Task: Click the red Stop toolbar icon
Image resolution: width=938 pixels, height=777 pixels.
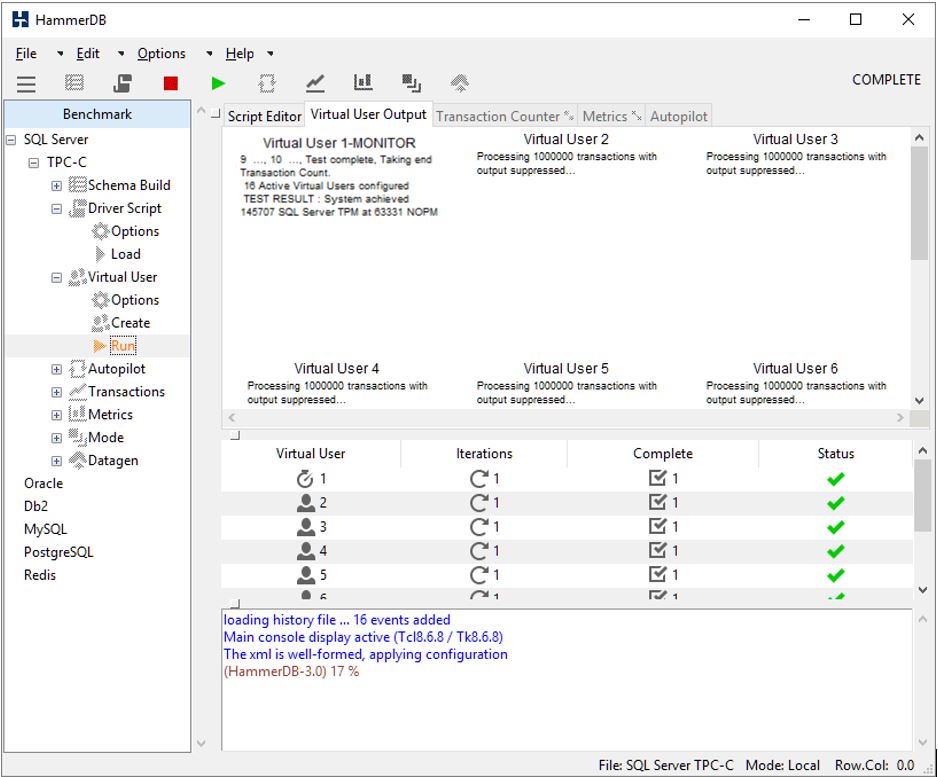Action: coord(170,84)
